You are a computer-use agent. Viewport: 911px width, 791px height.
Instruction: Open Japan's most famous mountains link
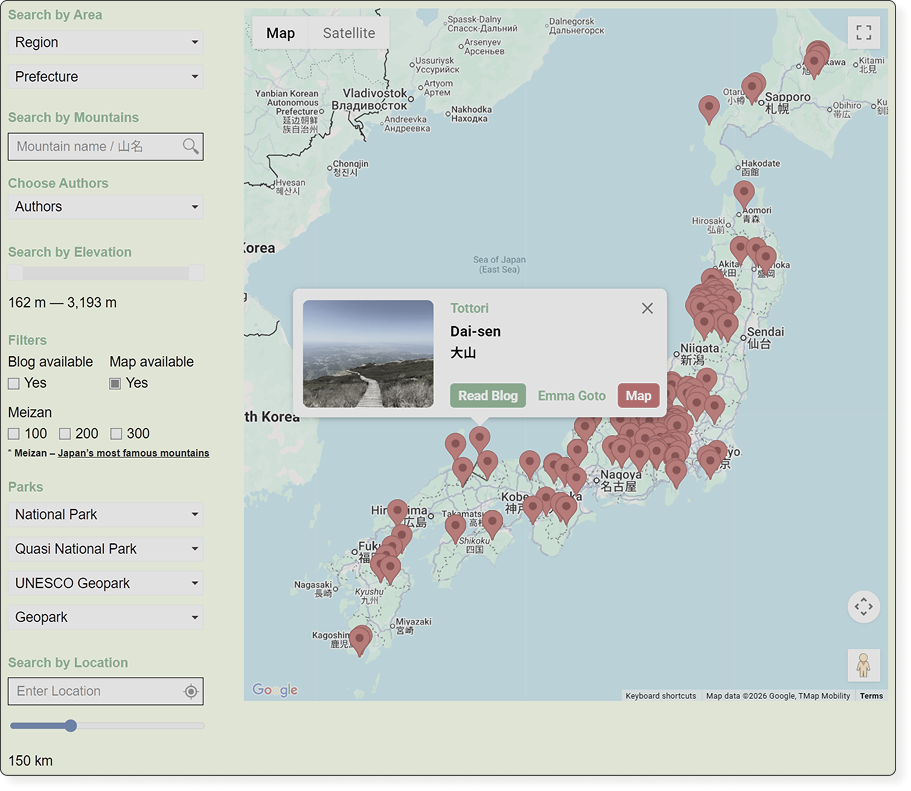point(133,453)
